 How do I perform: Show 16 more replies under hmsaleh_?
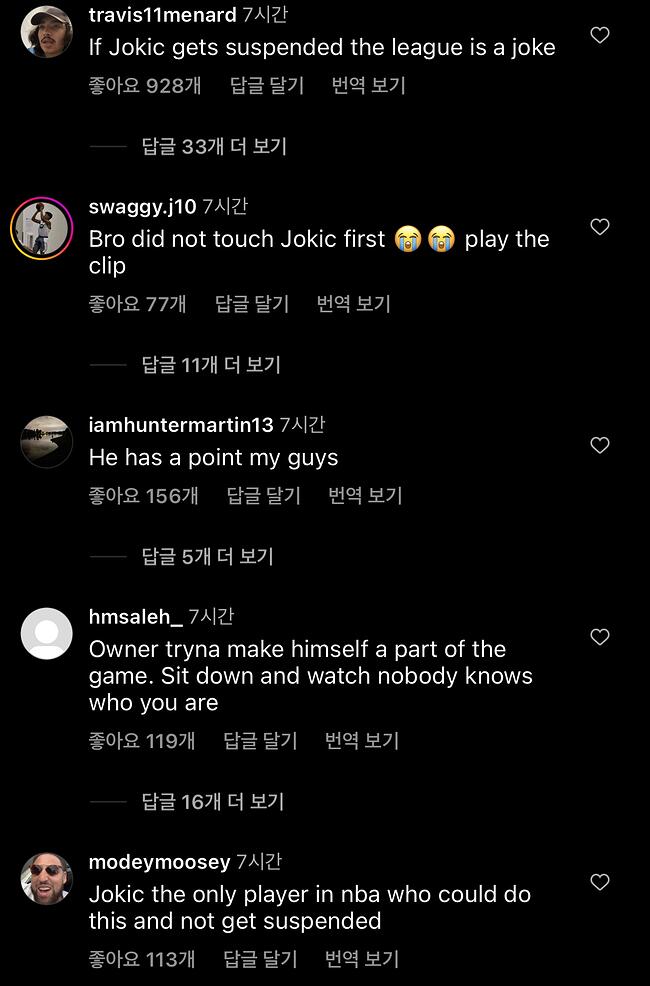tap(213, 801)
